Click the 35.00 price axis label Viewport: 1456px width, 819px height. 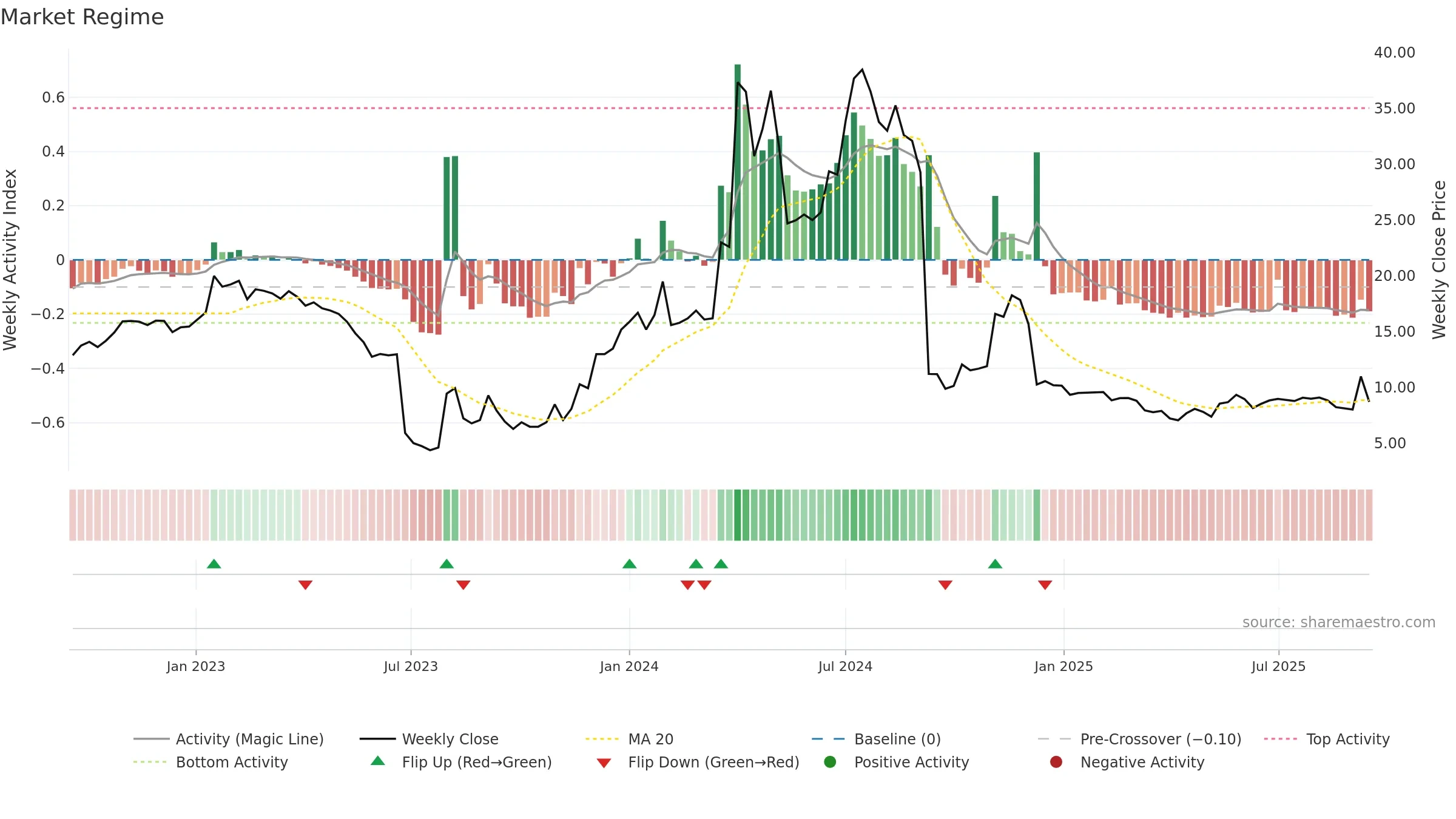tap(1394, 109)
